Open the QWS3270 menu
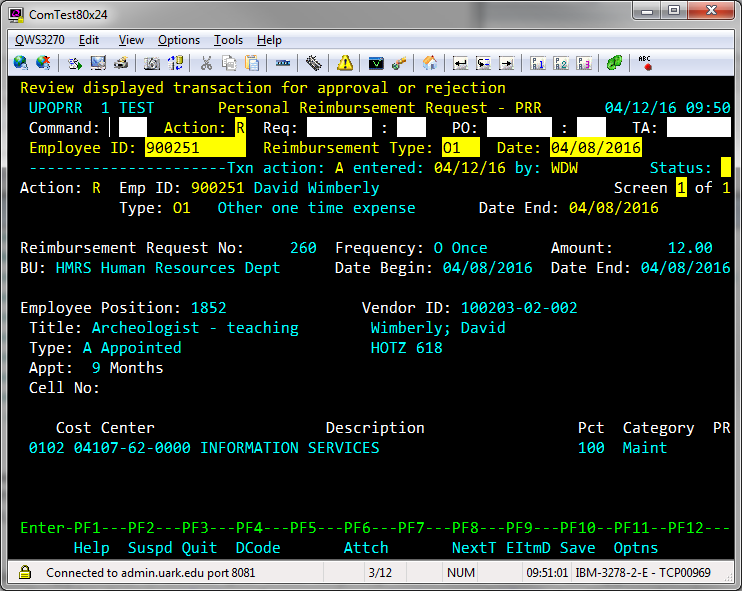 pyautogui.click(x=40, y=40)
